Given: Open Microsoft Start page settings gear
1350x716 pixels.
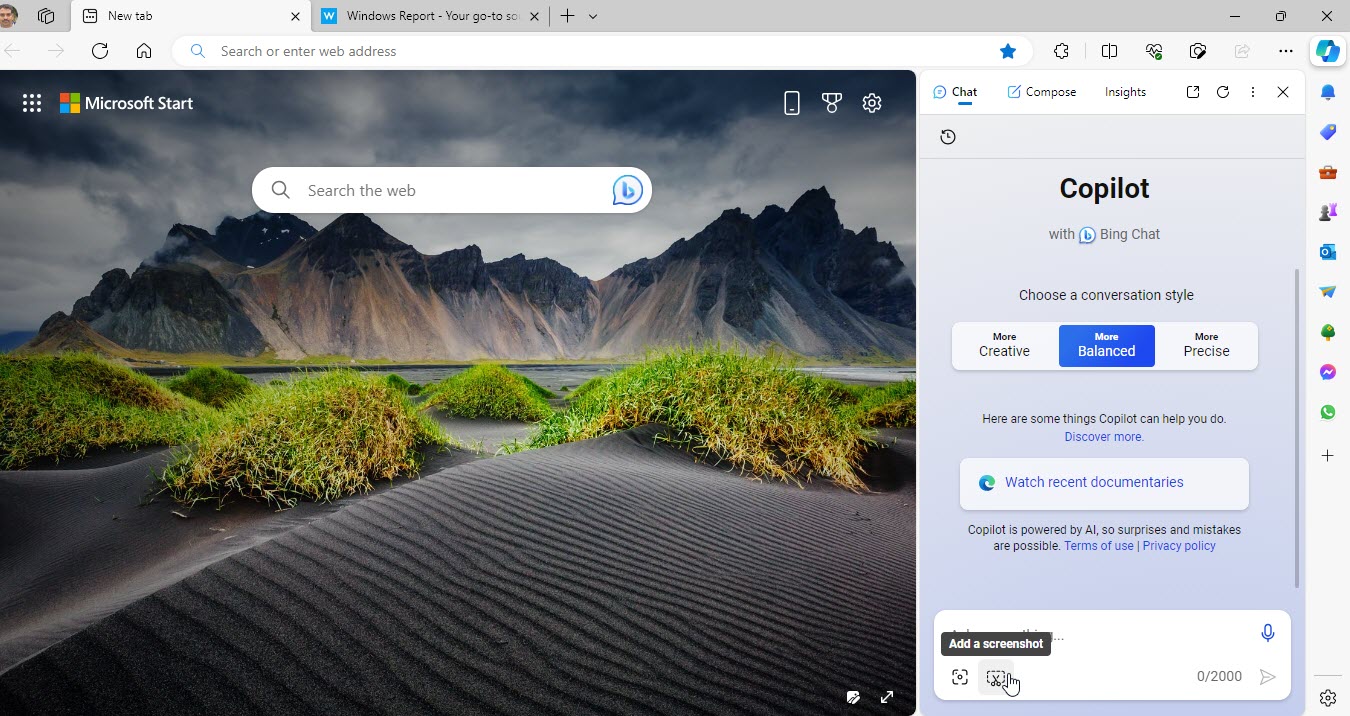Looking at the screenshot, I should tap(872, 103).
